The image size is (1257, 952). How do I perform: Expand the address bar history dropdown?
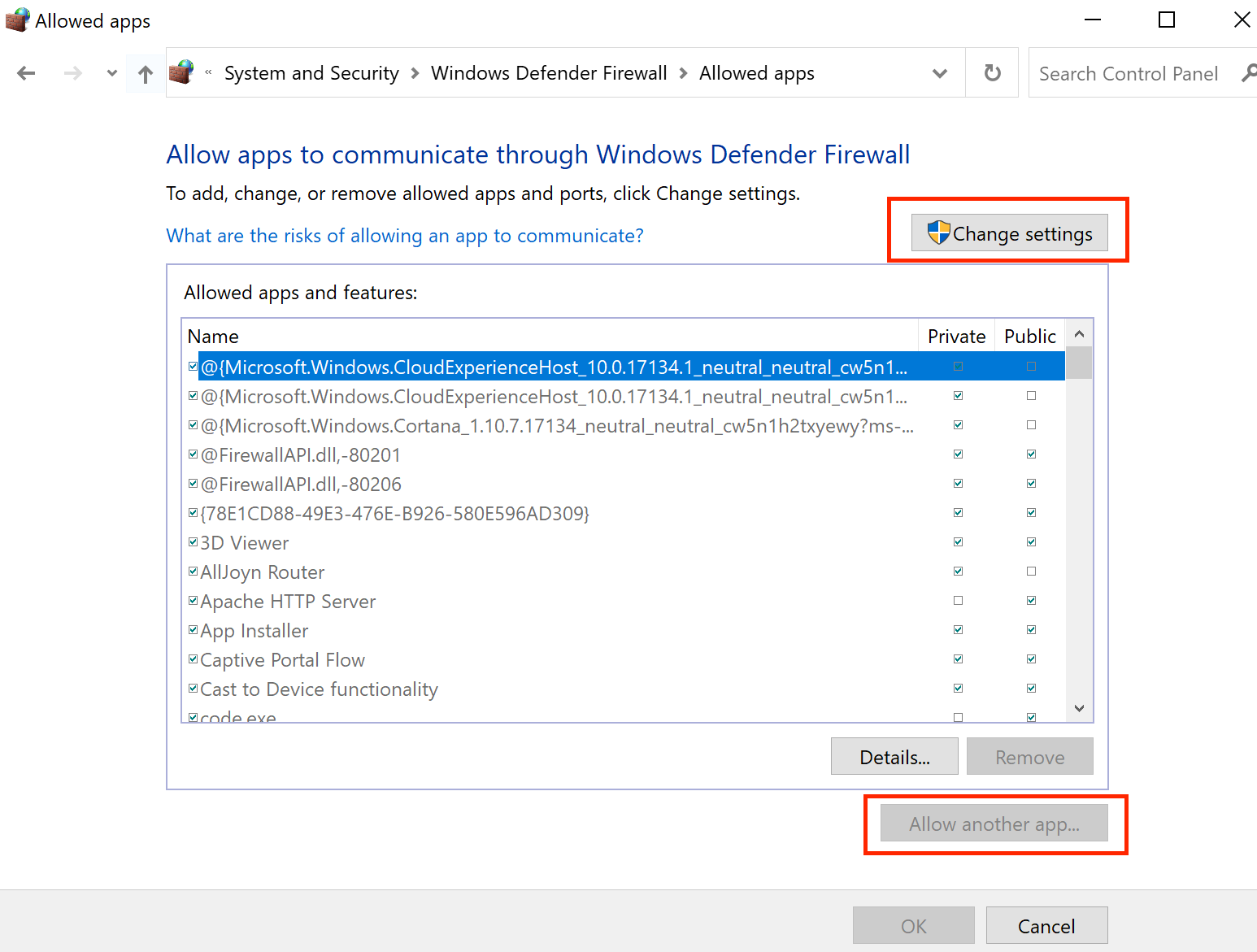click(x=940, y=73)
